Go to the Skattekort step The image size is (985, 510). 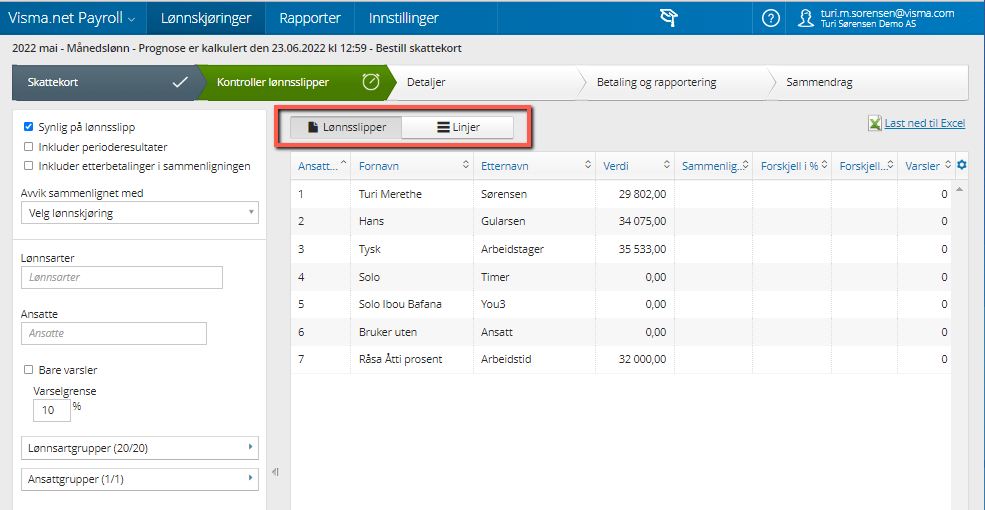(x=105, y=82)
